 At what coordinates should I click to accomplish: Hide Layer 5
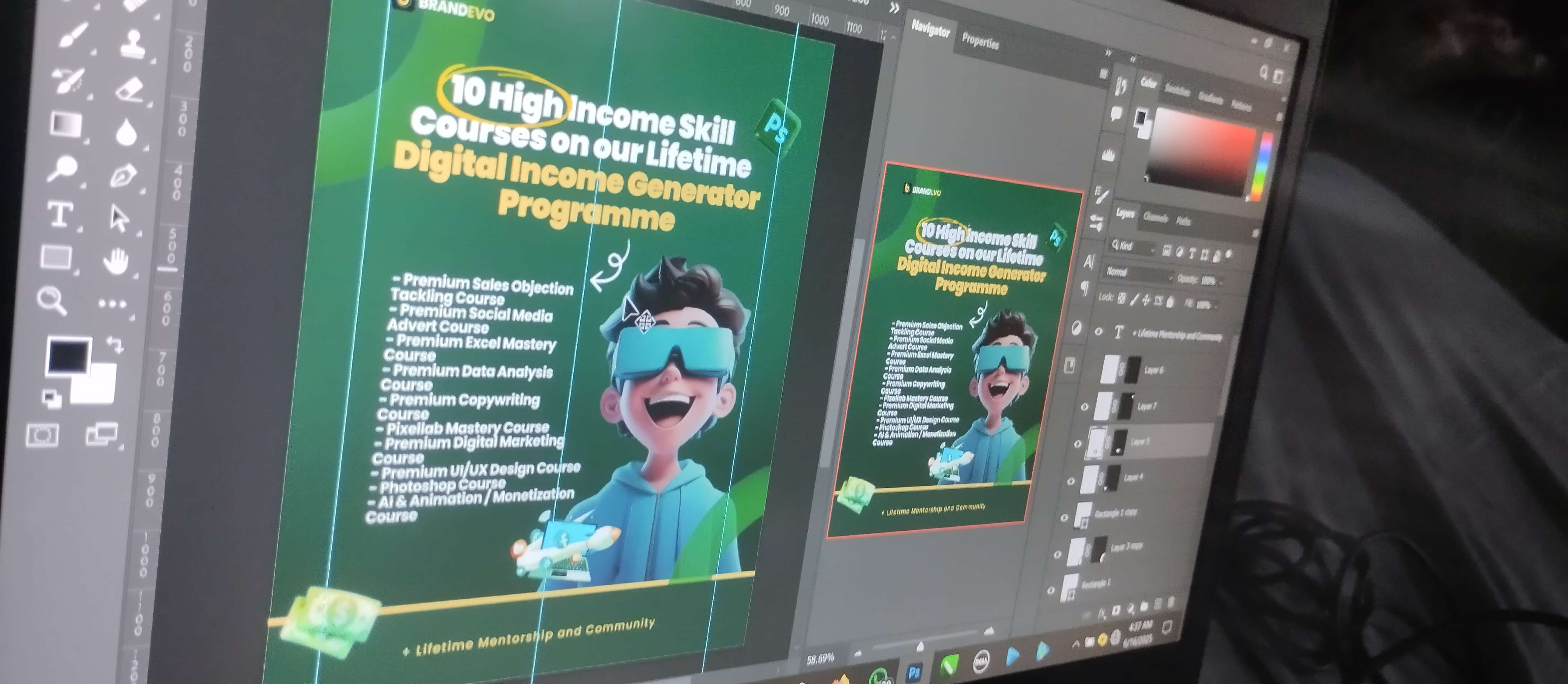tap(1077, 443)
